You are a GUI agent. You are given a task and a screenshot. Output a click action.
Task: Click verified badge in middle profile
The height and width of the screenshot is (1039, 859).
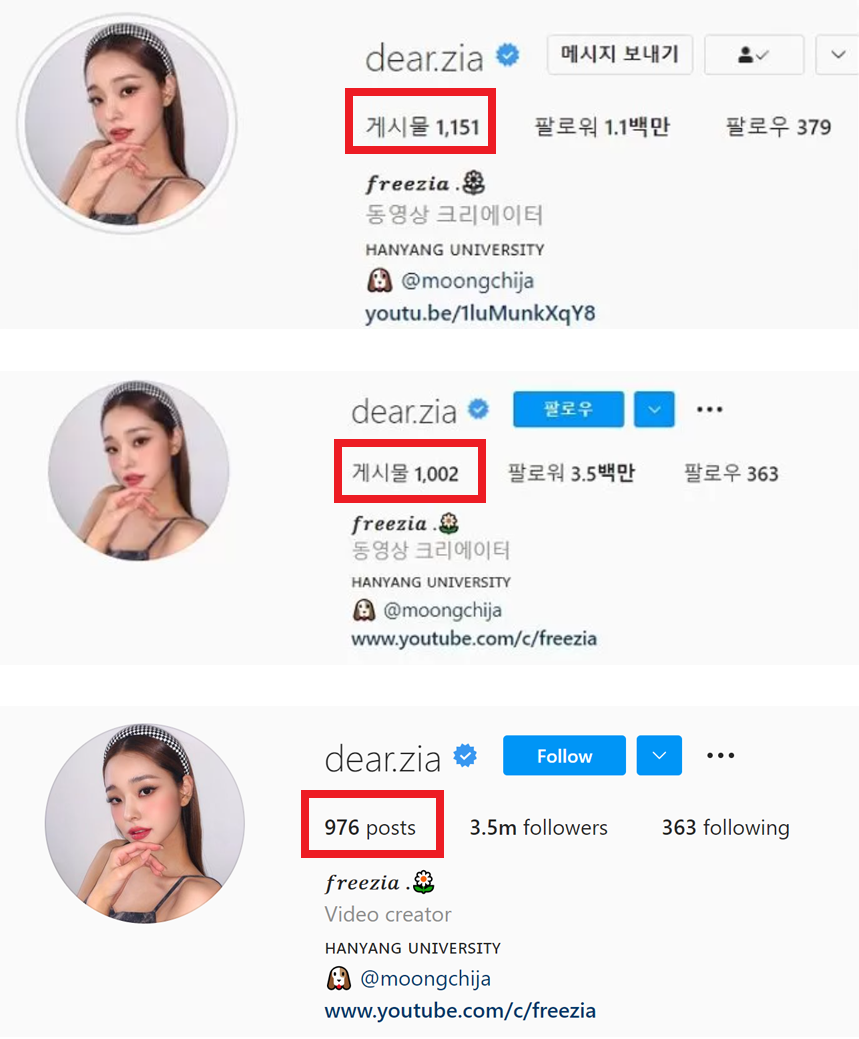[479, 409]
